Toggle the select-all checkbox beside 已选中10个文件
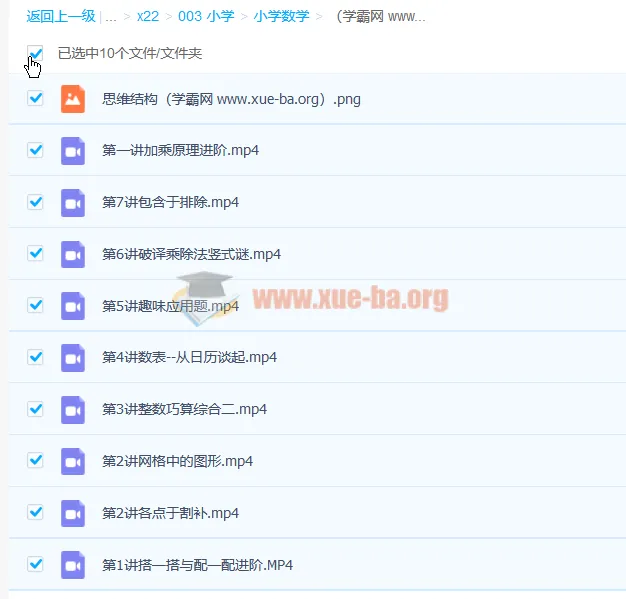 click(x=36, y=53)
